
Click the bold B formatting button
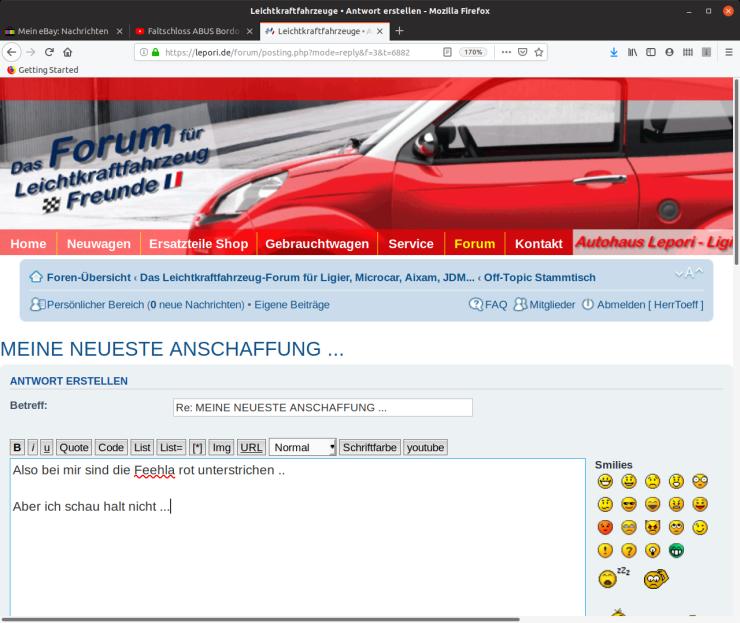tap(17, 448)
